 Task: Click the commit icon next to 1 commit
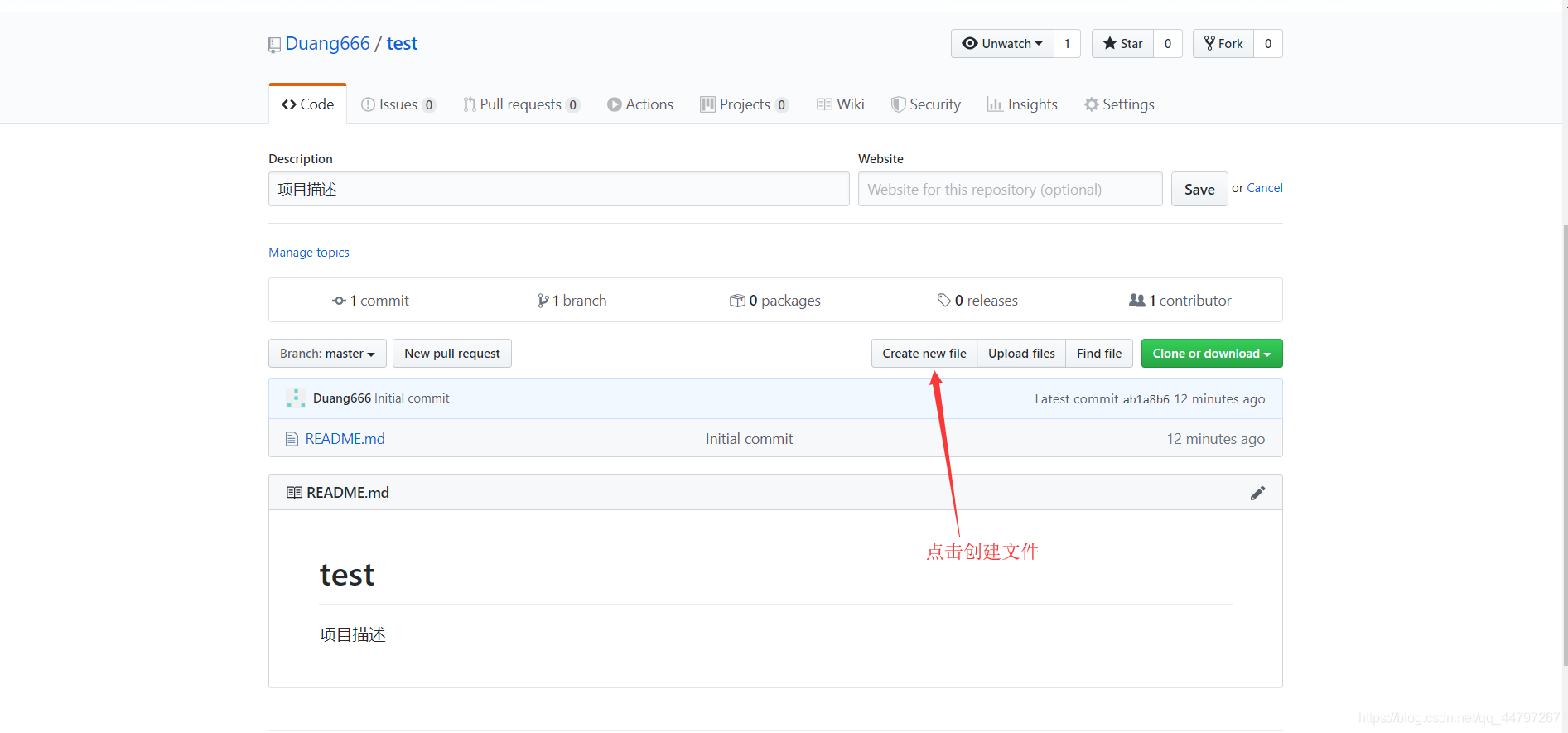coord(339,301)
